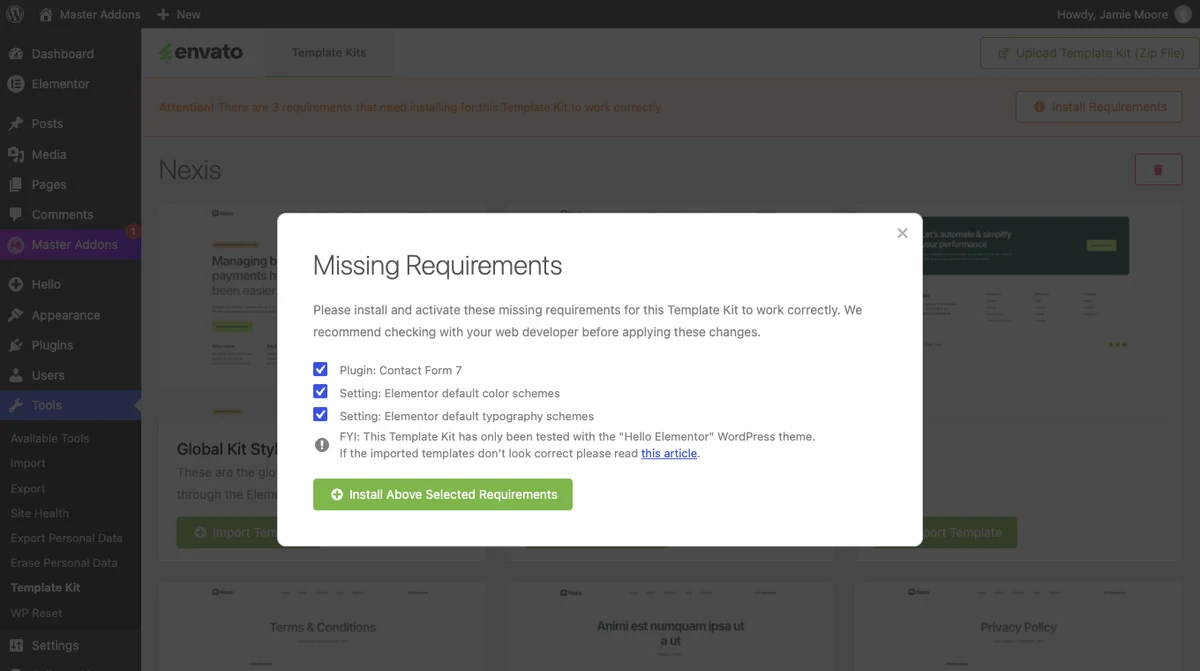Open the Master Addons site home icon
Viewport: 1200px width, 671px height.
(46, 14)
